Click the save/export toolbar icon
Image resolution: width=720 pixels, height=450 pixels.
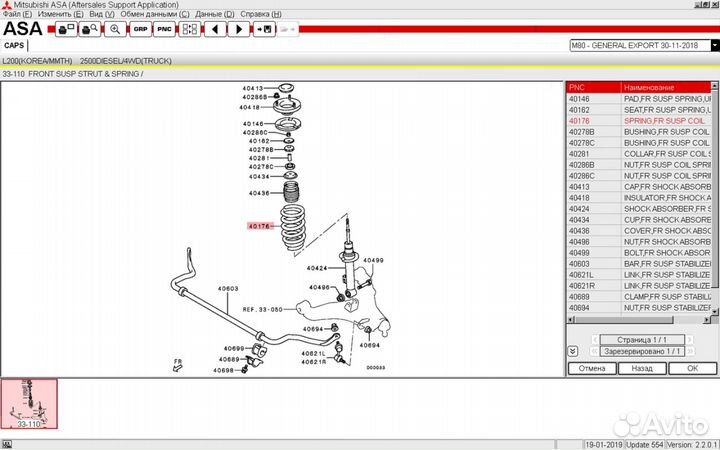(x=264, y=30)
